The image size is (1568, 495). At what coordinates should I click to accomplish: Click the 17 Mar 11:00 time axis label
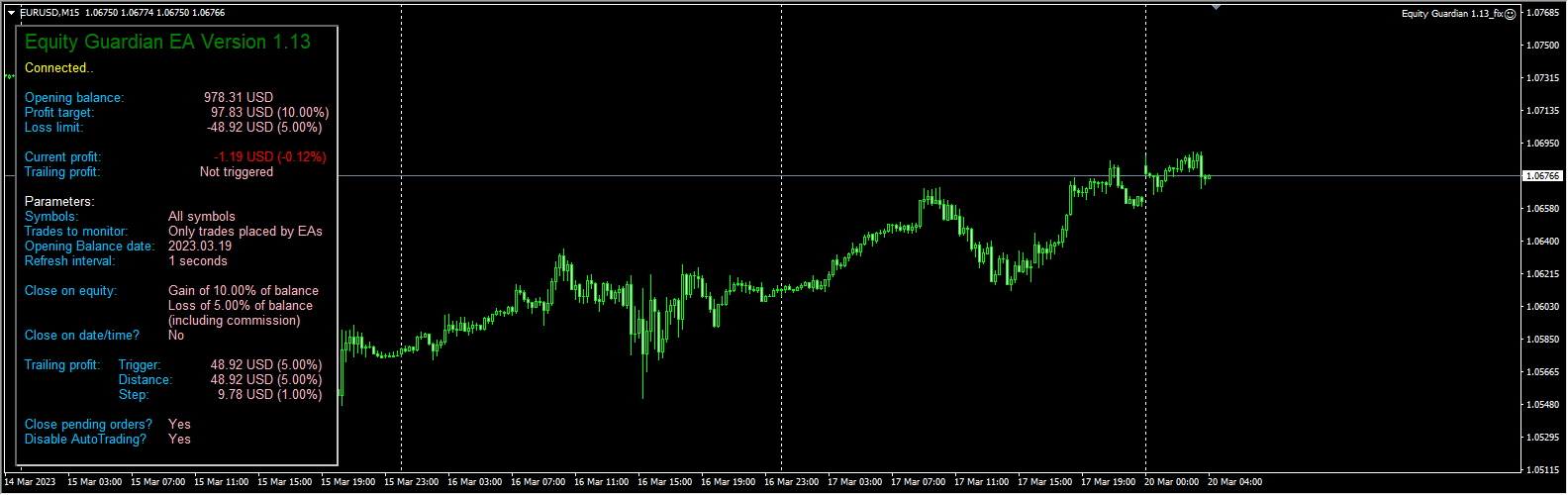pos(982,482)
